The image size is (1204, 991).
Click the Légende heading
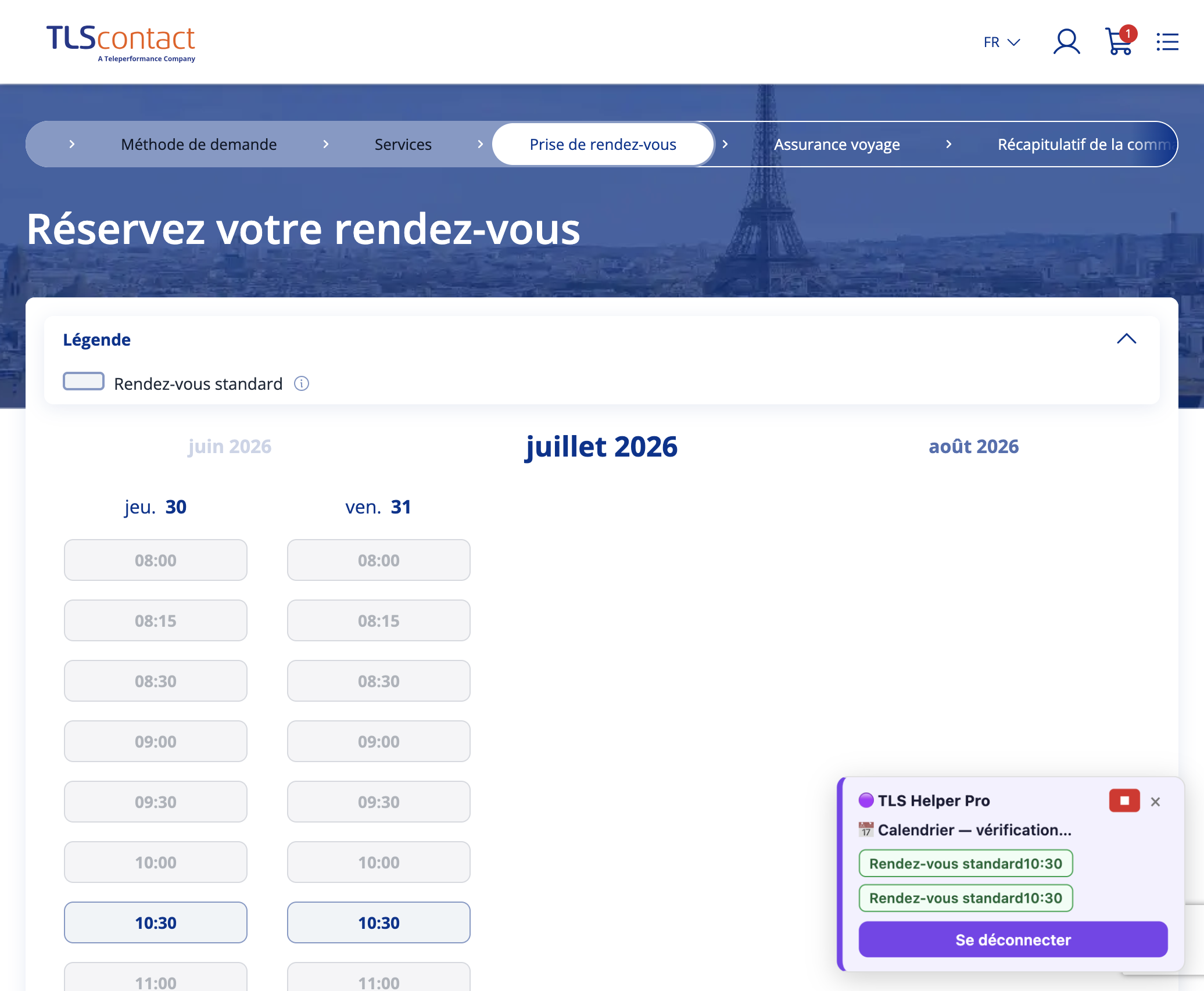pos(96,340)
